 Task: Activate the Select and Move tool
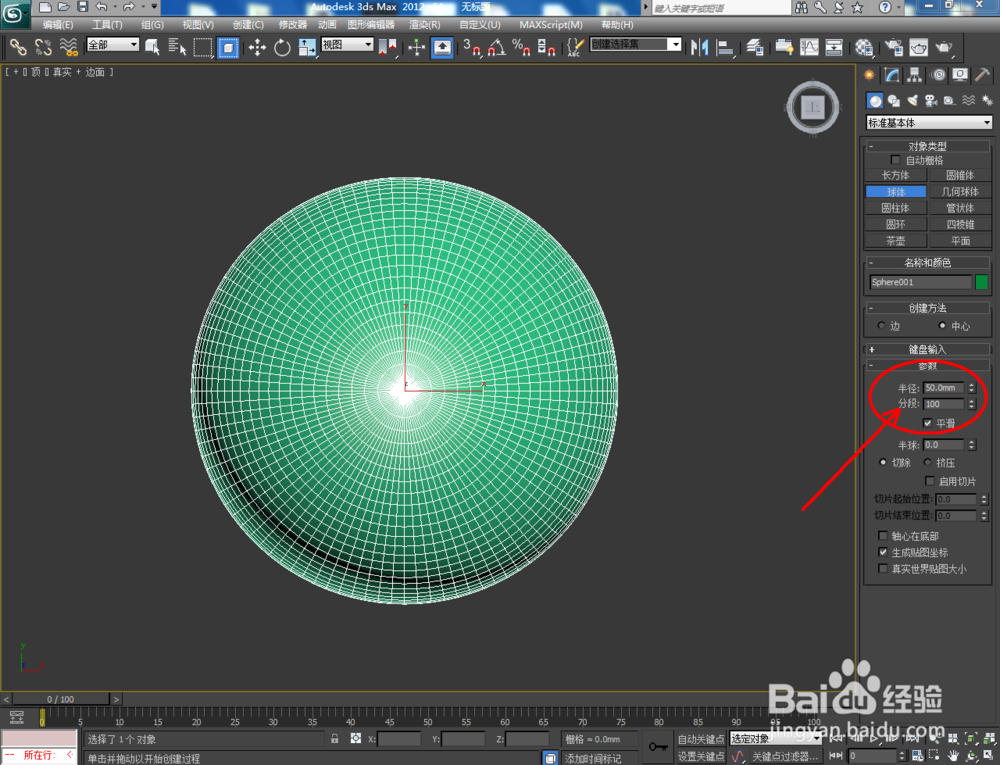point(257,47)
